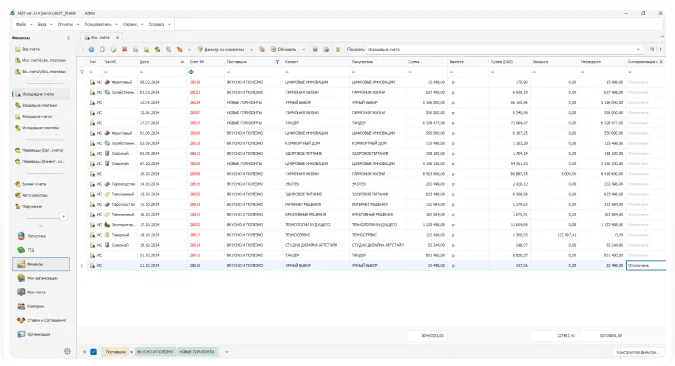
Task: Expand the Обновить dropdown arrow
Action: (303, 50)
